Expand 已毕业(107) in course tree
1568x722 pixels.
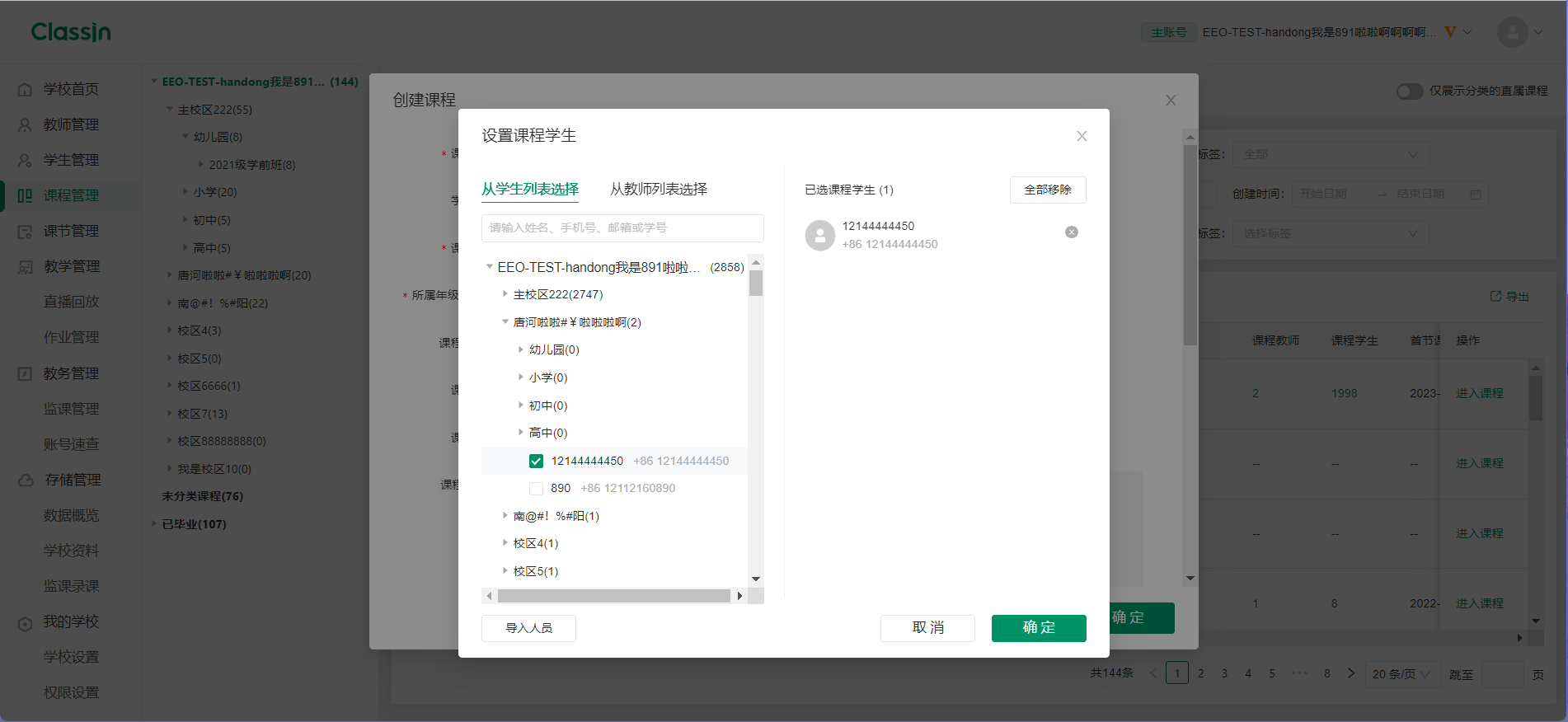click(154, 523)
